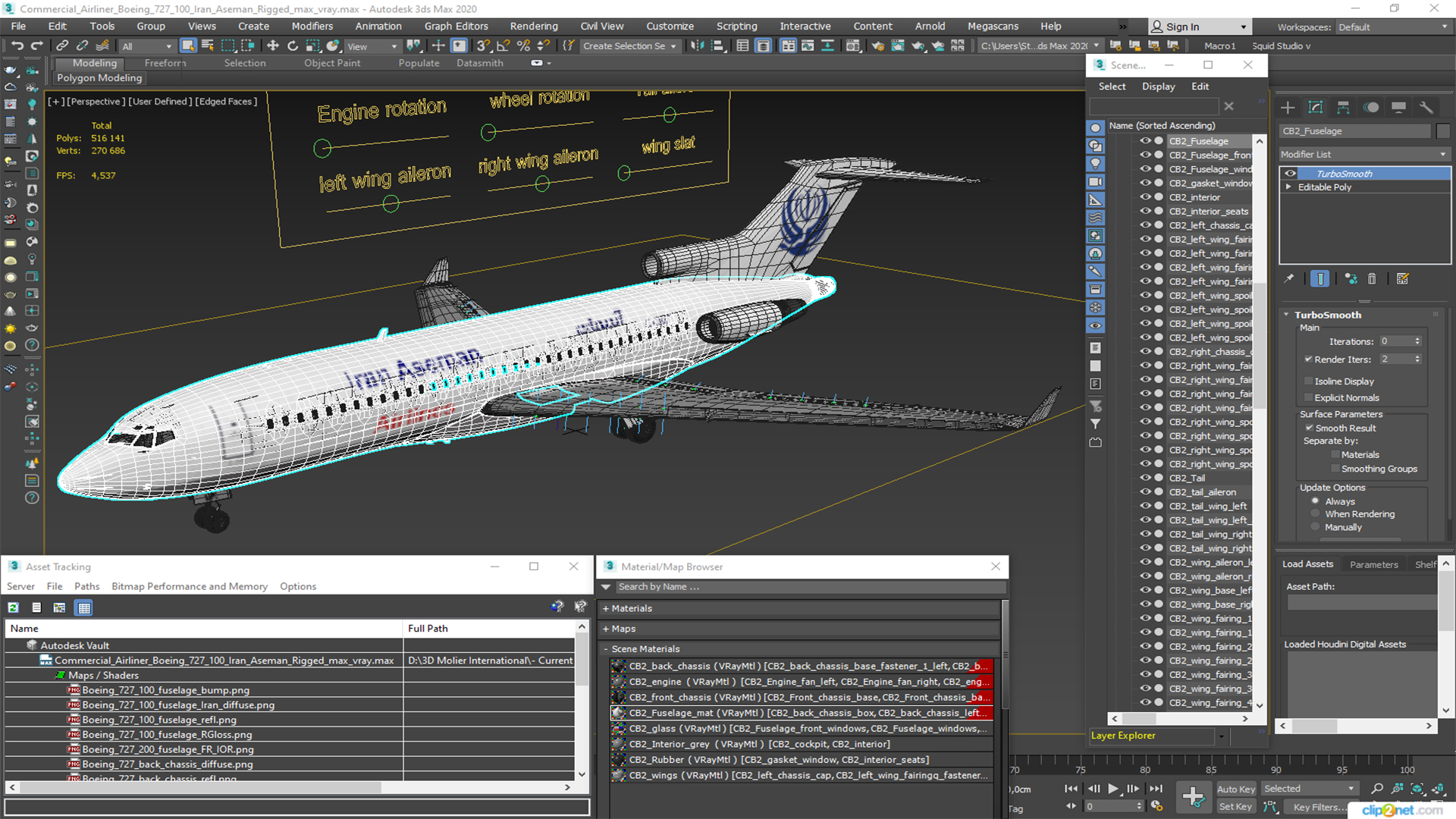1456x819 pixels.
Task: Click the Zoom Extents Selected viewport icon
Action: tap(1417, 789)
